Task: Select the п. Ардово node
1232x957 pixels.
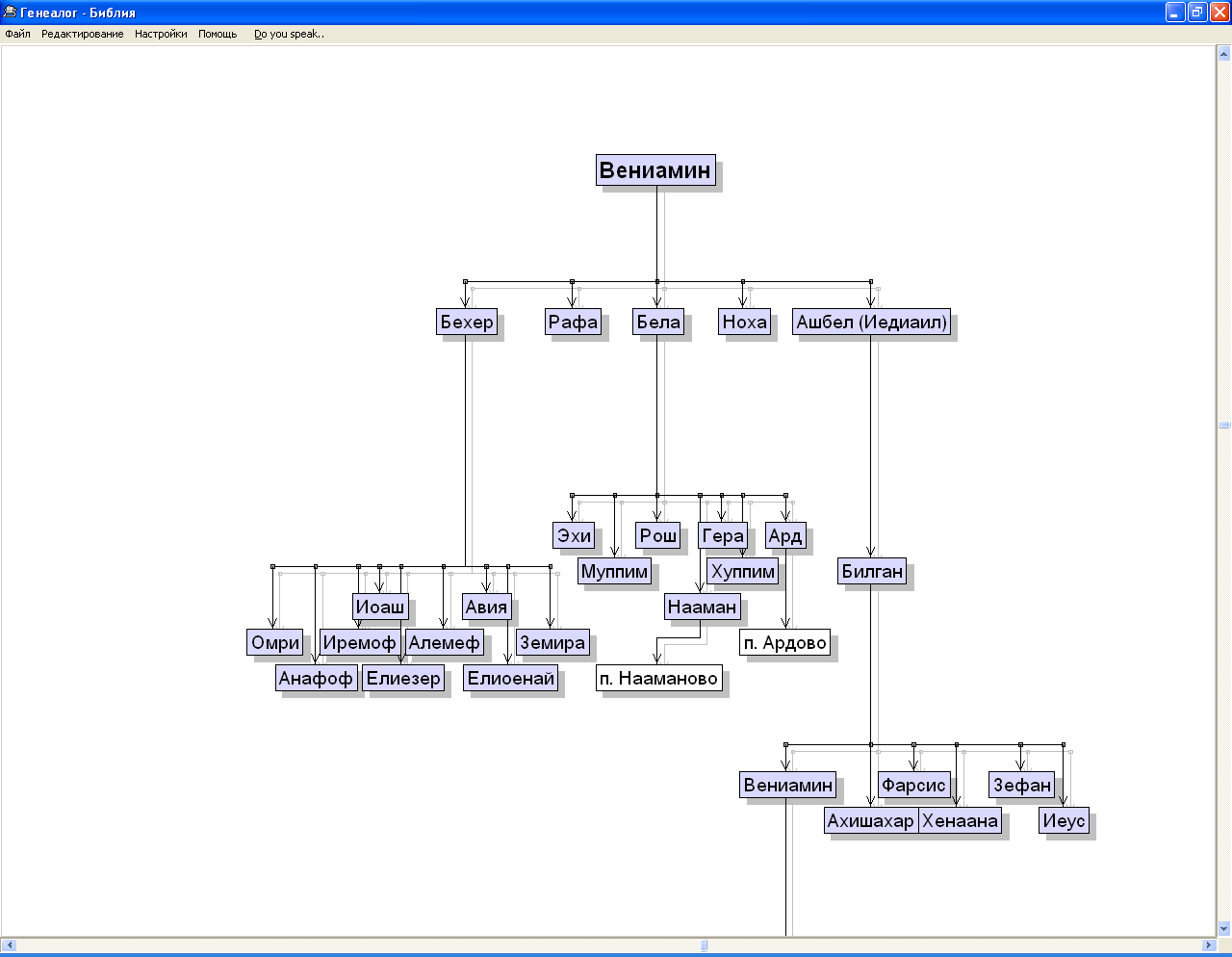Action: coord(785,642)
